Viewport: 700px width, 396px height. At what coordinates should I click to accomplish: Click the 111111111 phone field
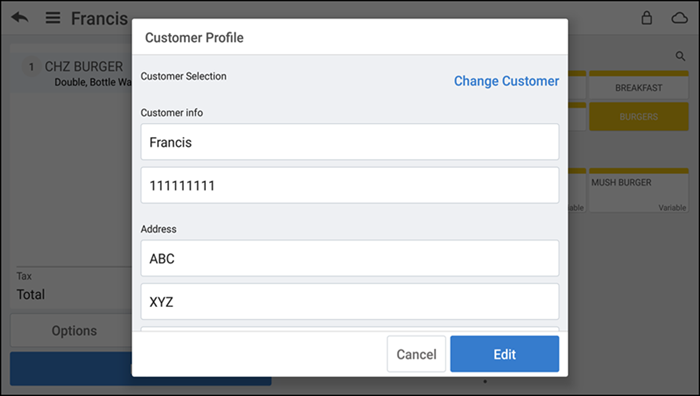[350, 185]
